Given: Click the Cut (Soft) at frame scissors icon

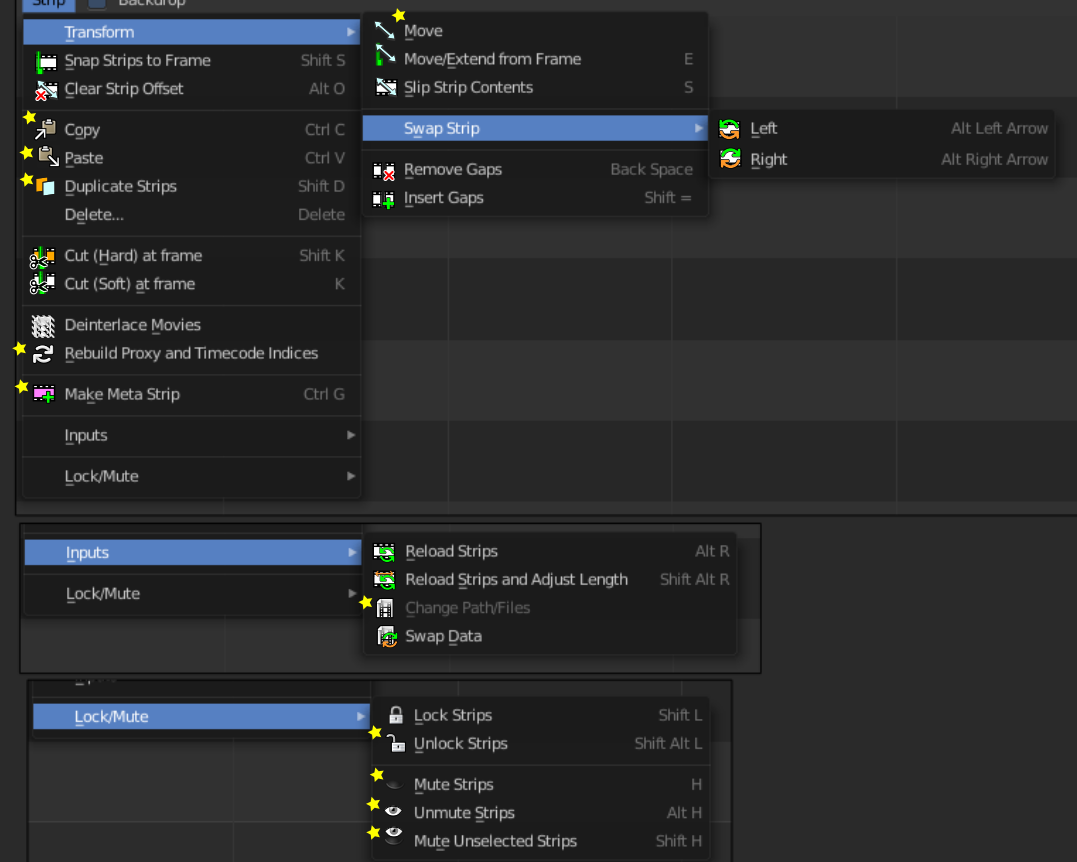Looking at the screenshot, I should pos(43,284).
